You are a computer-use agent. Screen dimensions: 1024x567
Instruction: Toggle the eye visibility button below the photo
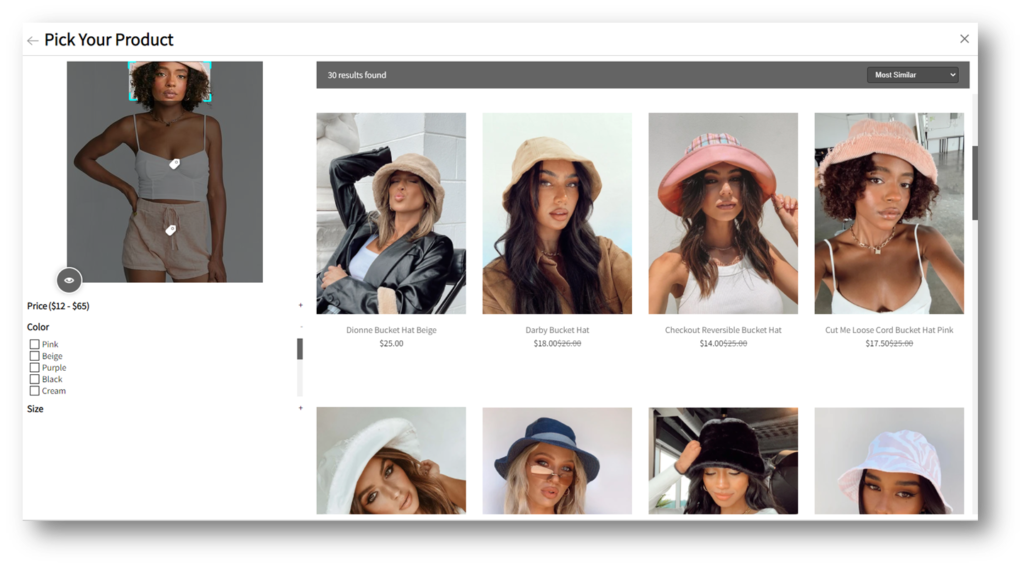[69, 280]
